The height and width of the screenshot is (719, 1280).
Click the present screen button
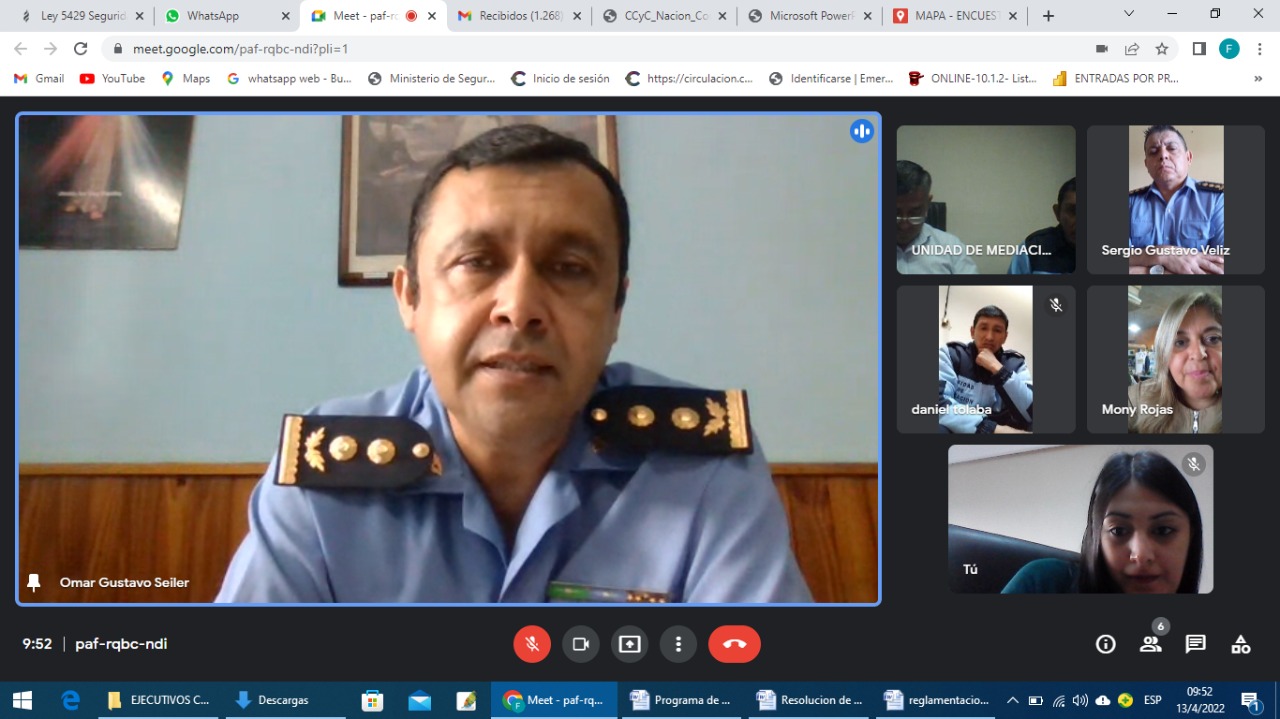click(x=629, y=644)
